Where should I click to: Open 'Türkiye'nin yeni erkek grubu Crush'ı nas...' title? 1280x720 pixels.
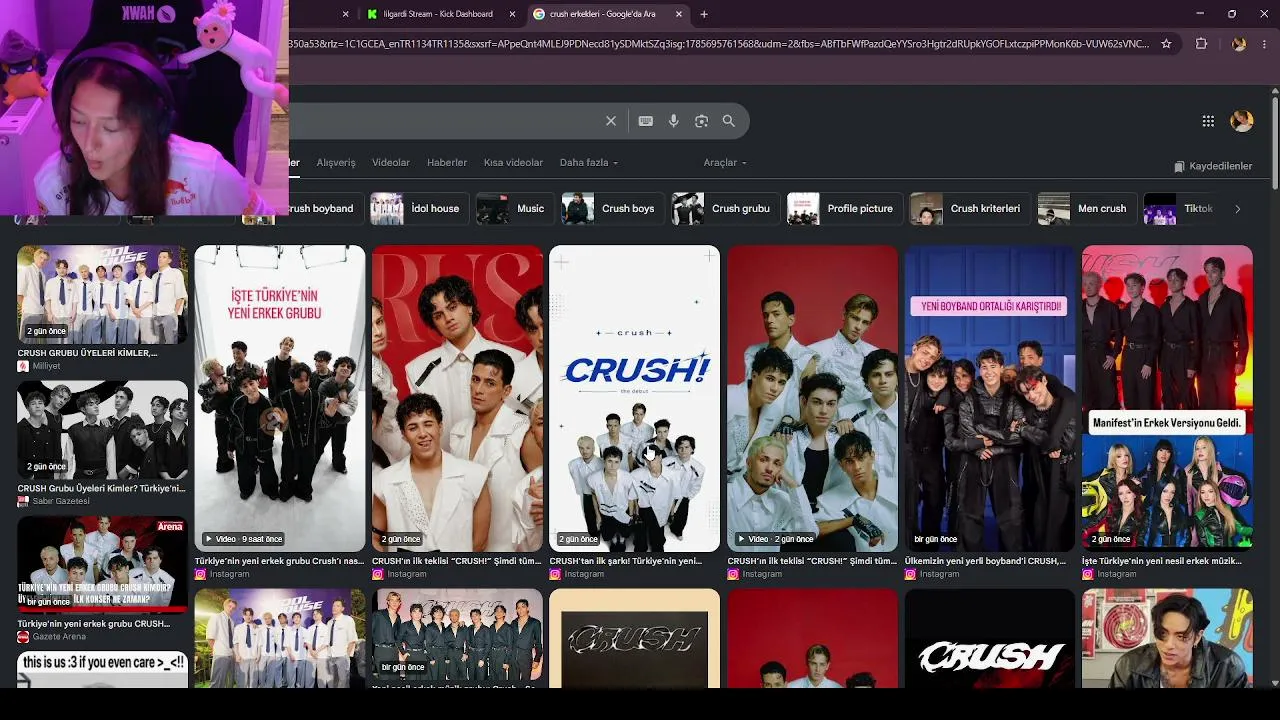[280, 561]
